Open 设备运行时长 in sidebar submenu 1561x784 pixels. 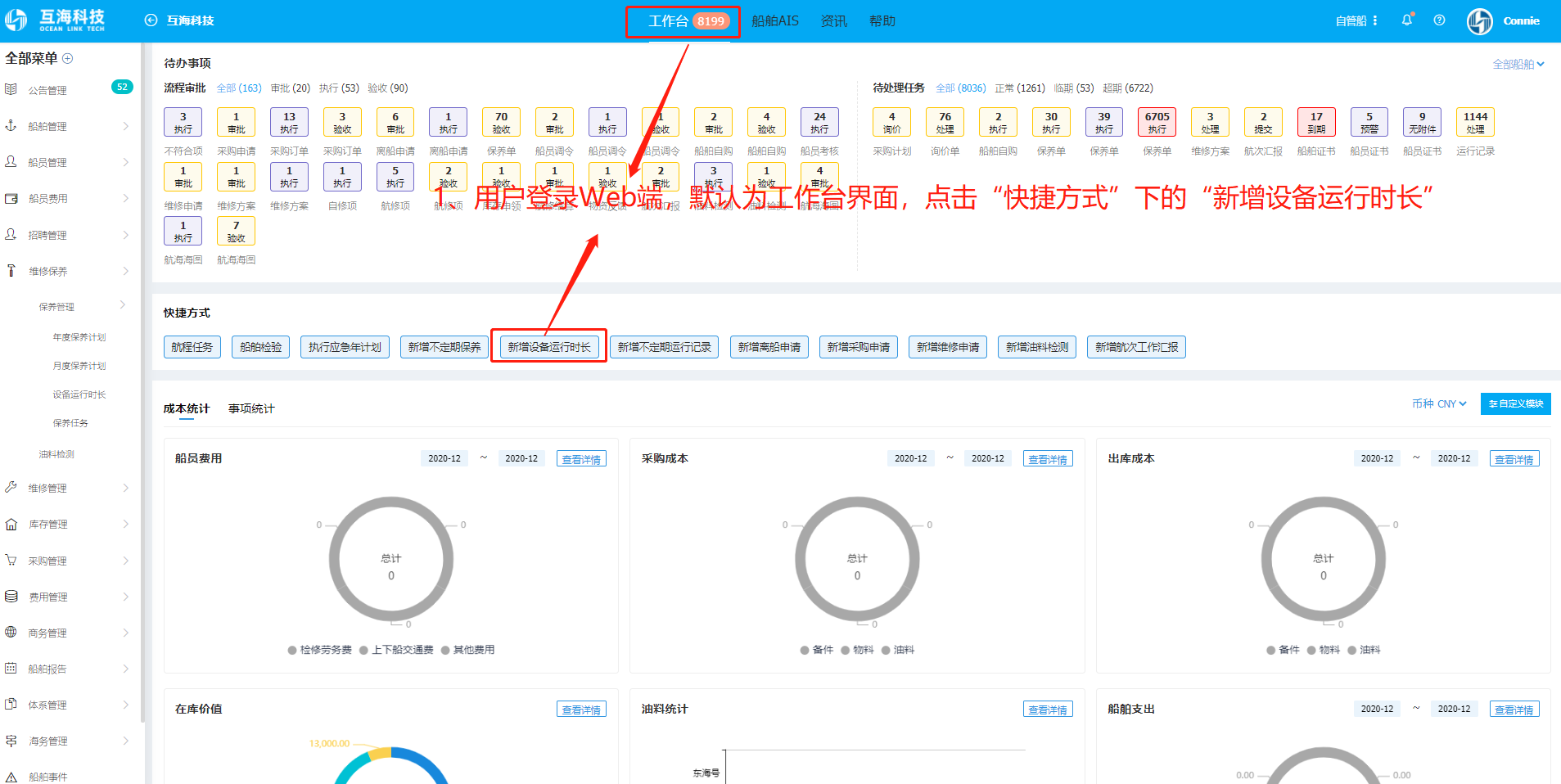(79, 394)
